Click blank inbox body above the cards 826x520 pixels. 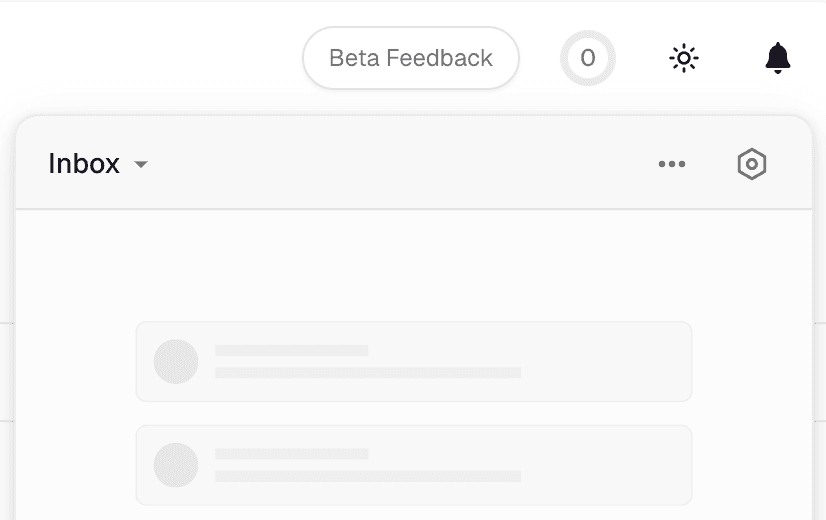pyautogui.click(x=413, y=265)
